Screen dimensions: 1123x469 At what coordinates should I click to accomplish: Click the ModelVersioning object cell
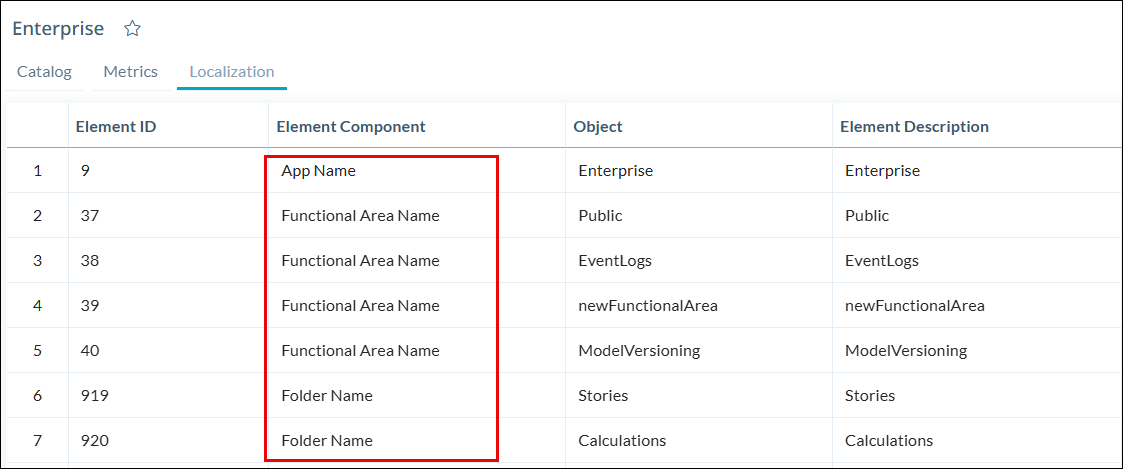[x=639, y=351]
